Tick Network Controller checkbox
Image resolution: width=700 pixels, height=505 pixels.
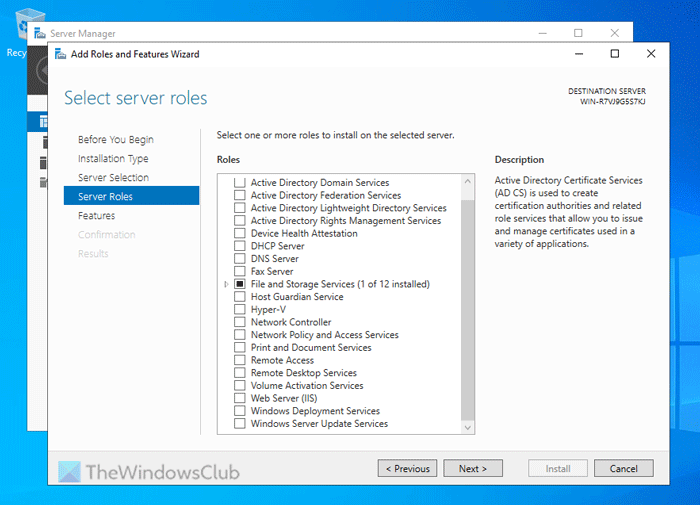[x=240, y=322]
